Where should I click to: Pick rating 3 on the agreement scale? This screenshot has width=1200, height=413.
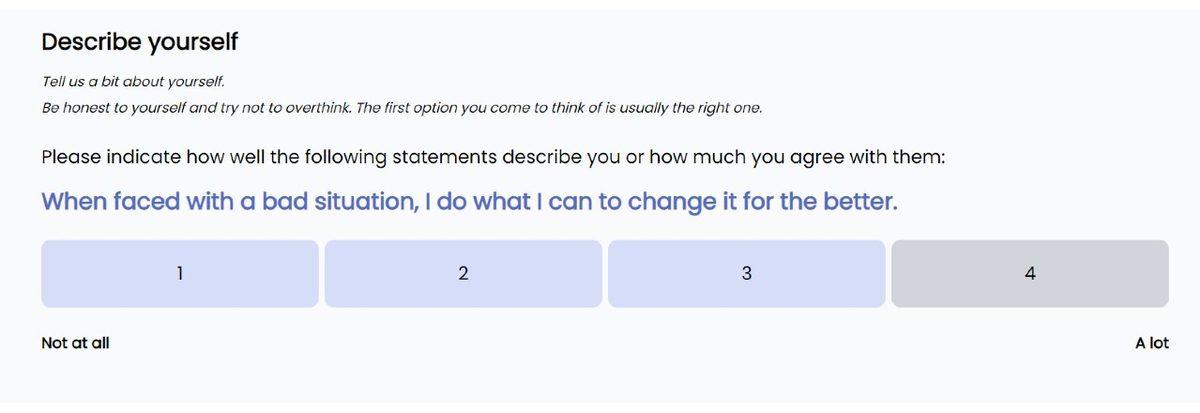point(746,273)
